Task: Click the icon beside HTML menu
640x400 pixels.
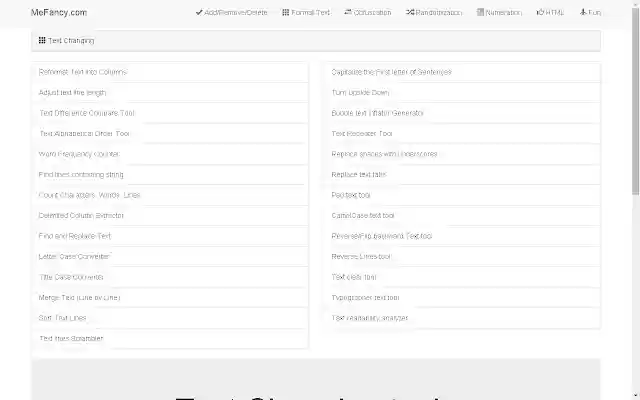Action: coord(540,12)
